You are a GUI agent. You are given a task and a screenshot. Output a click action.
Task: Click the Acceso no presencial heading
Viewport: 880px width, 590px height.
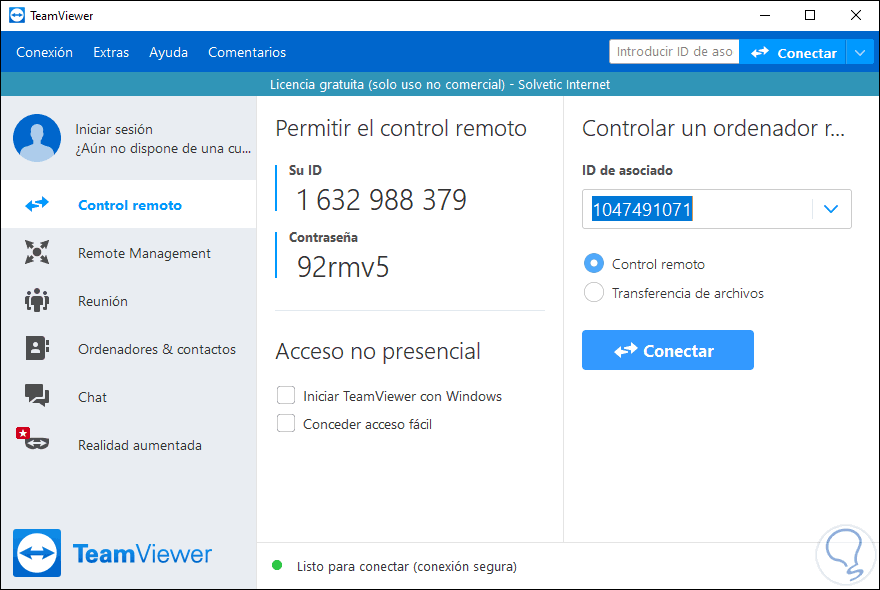378,351
